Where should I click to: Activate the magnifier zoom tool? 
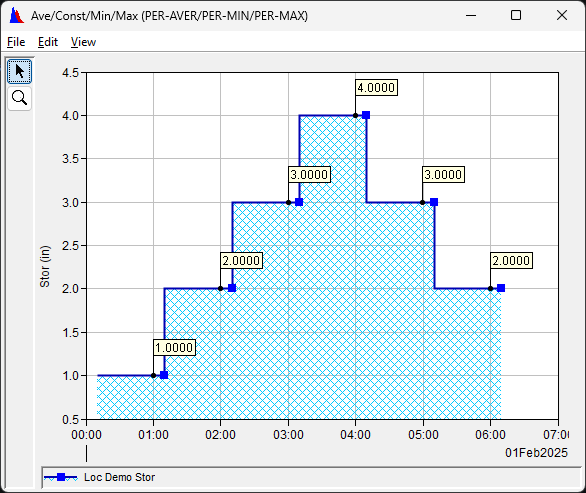pos(19,98)
